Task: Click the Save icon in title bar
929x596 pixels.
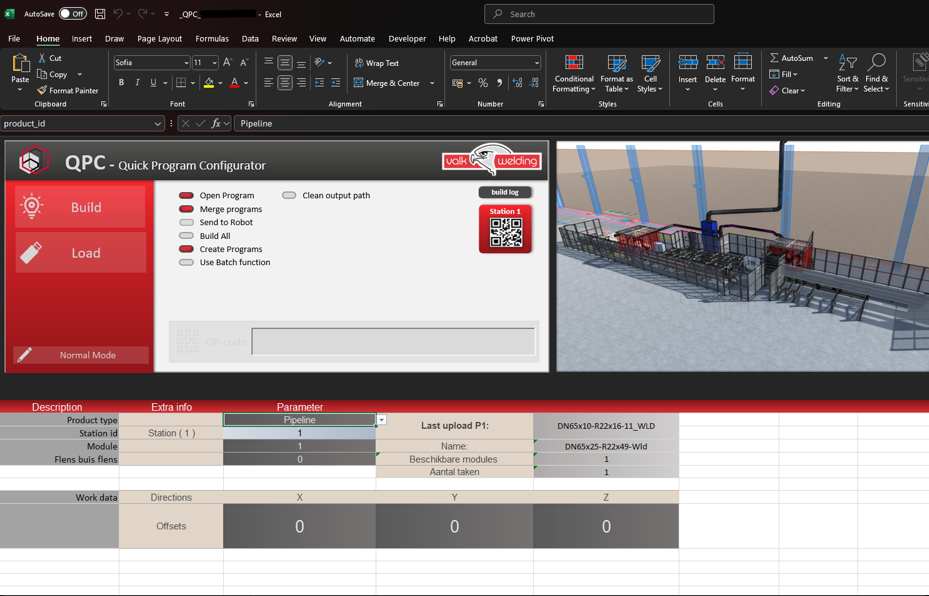Action: tap(100, 14)
